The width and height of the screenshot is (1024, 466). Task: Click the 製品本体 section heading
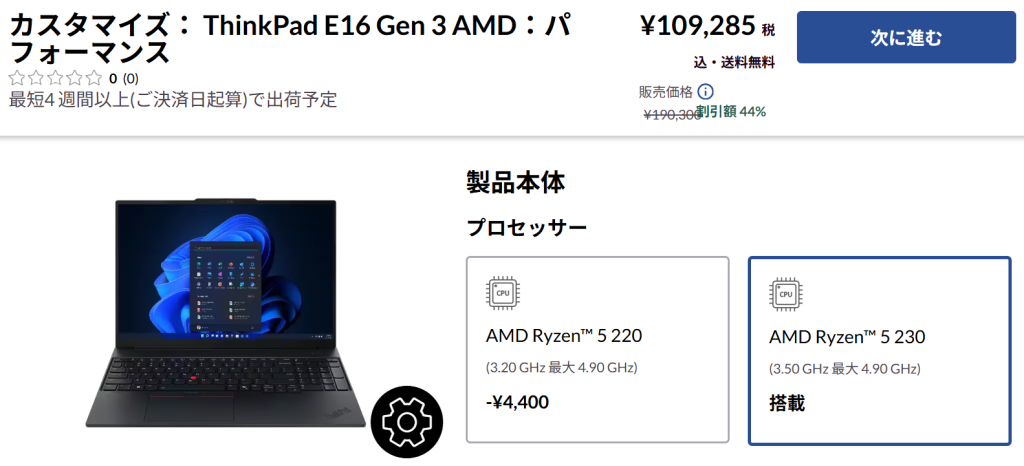point(515,183)
